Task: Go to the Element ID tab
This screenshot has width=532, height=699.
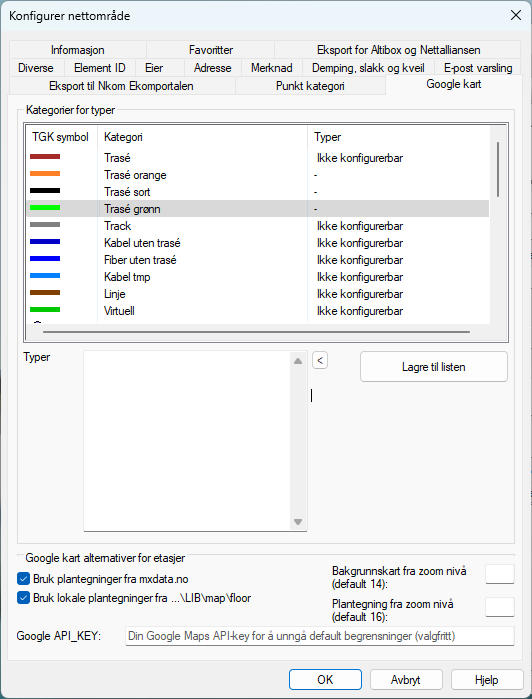Action: 100,68
